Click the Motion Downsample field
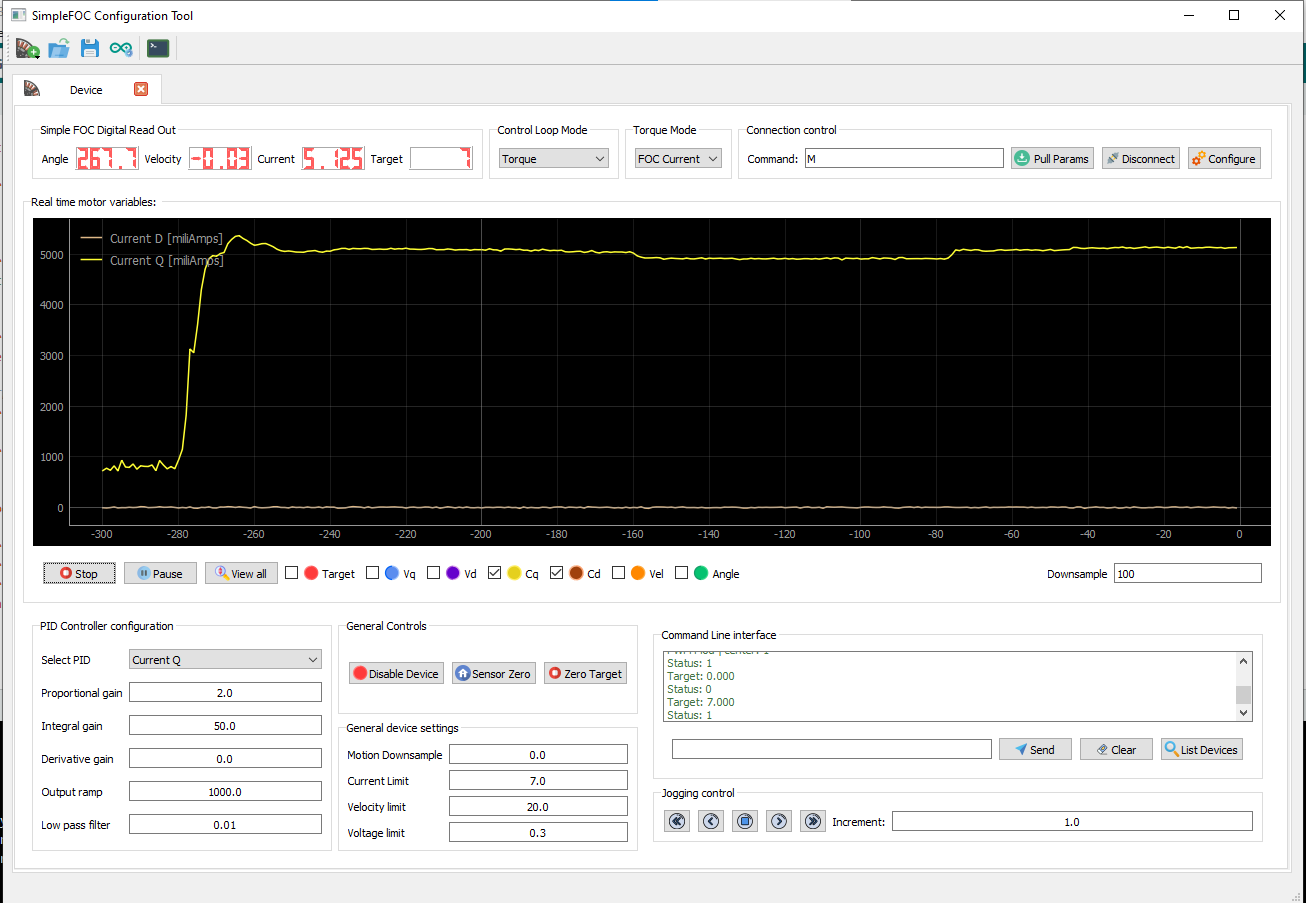The height and width of the screenshot is (903, 1306). click(538, 754)
